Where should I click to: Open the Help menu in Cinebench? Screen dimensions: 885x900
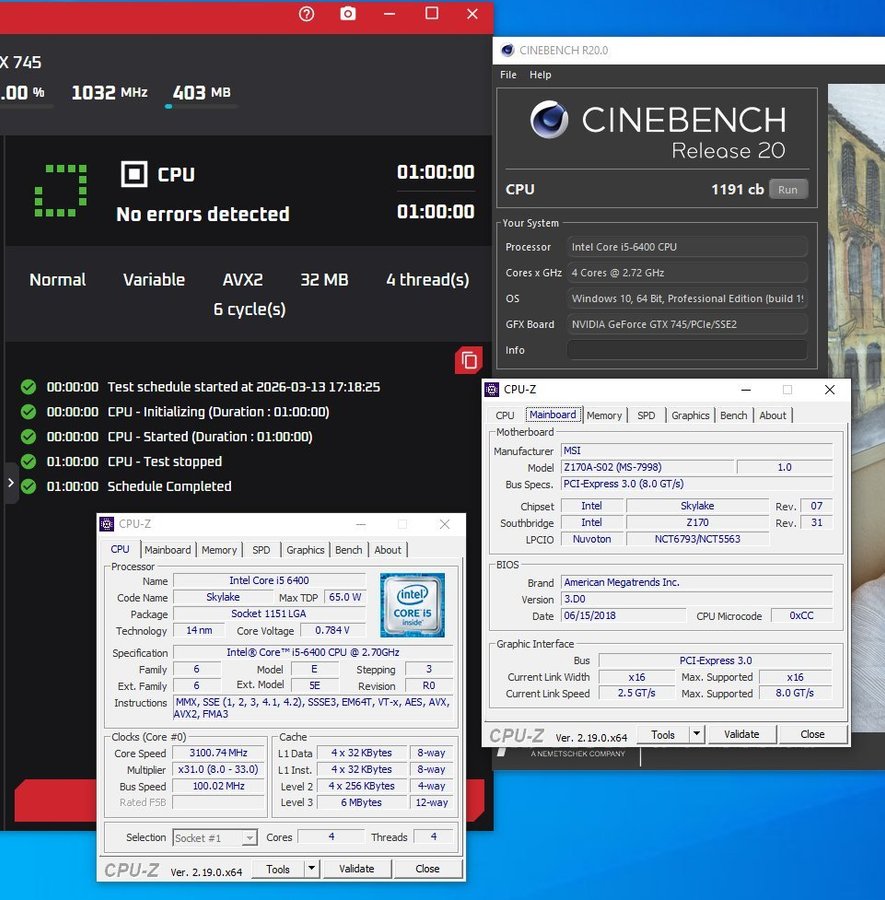tap(540, 75)
